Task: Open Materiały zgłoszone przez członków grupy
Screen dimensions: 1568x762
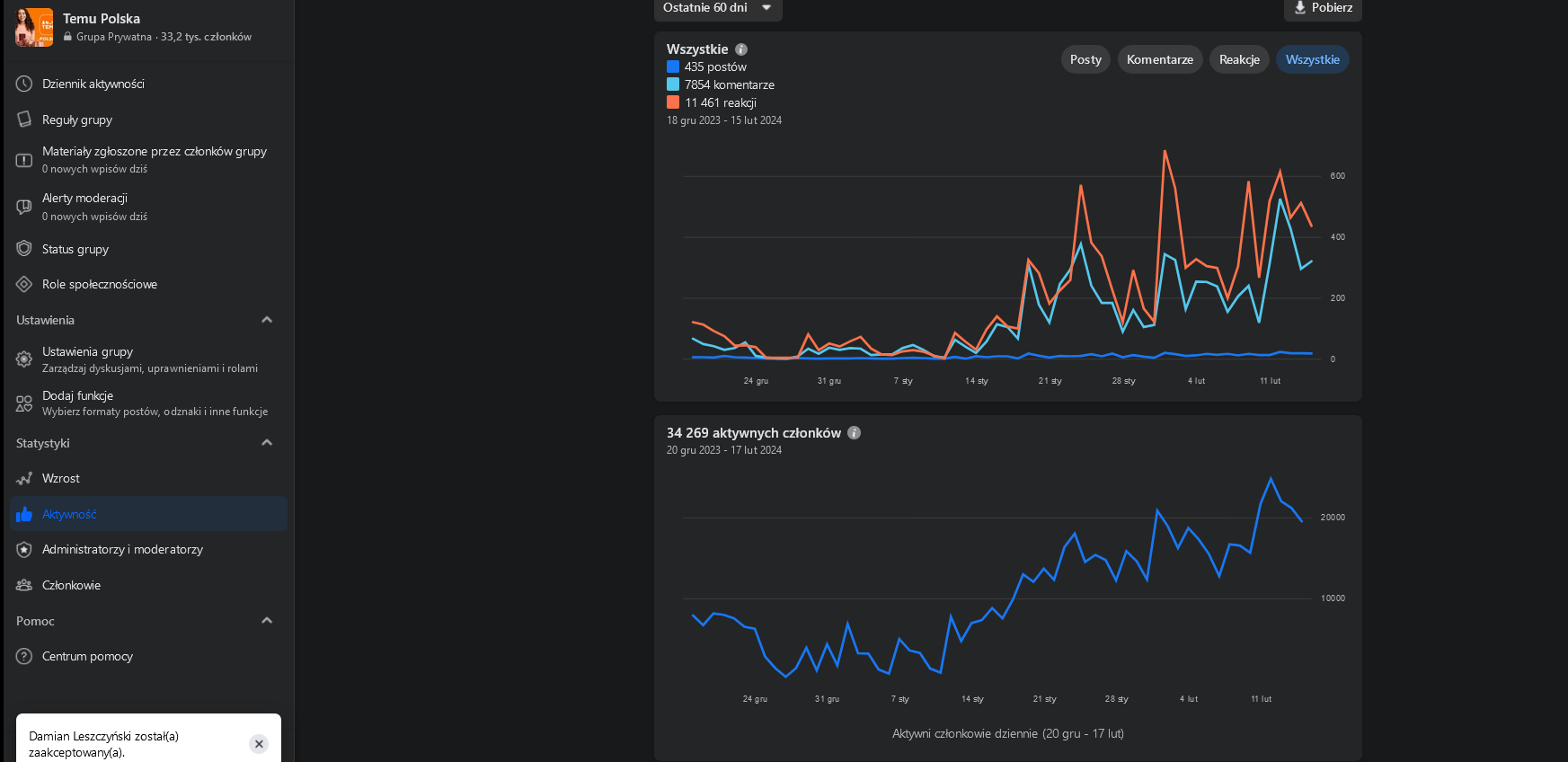Action: (148, 160)
